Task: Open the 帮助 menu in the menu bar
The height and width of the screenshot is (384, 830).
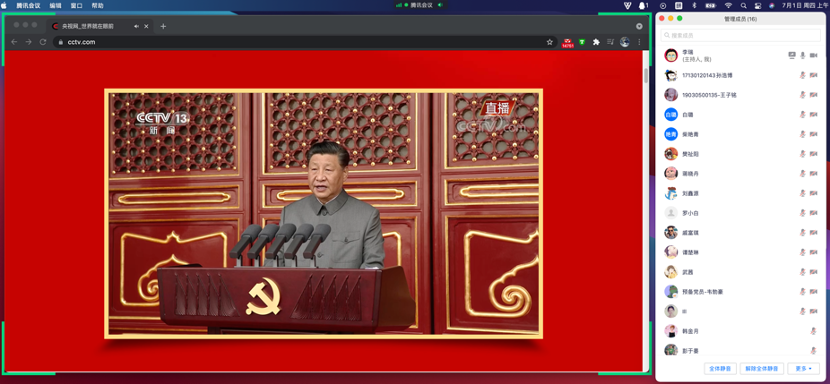Action: tap(97, 5)
